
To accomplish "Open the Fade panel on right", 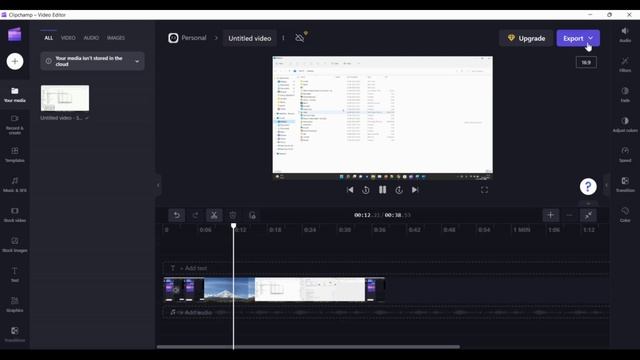I will click(625, 95).
